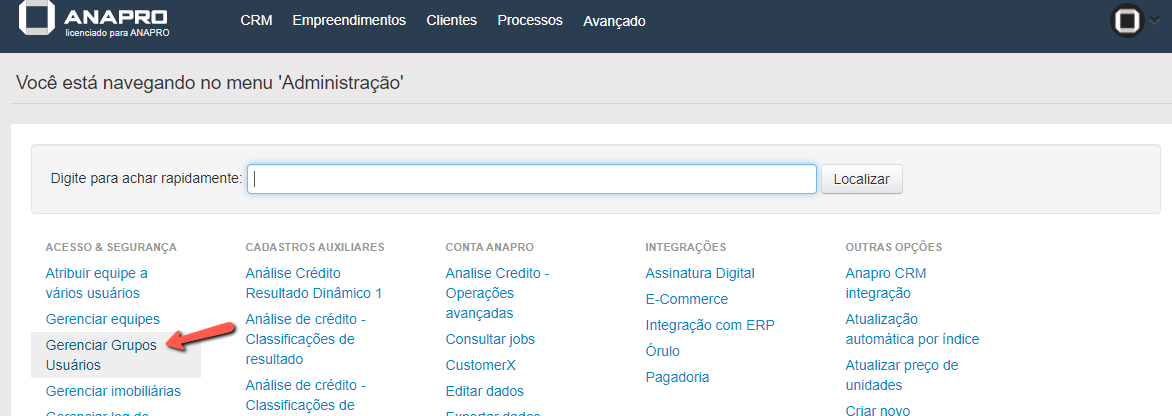The width and height of the screenshot is (1172, 416).
Task: Go to Gerenciar equipes
Action: tap(103, 319)
